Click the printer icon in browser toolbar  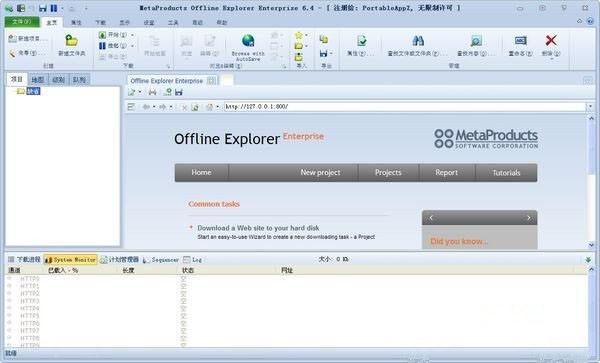[152, 92]
